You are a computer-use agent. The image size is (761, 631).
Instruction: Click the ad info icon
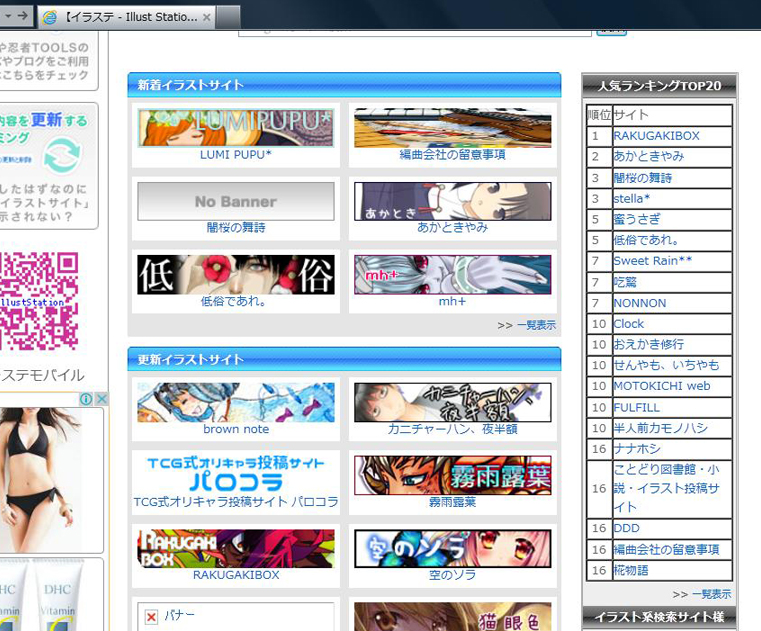(x=86, y=399)
